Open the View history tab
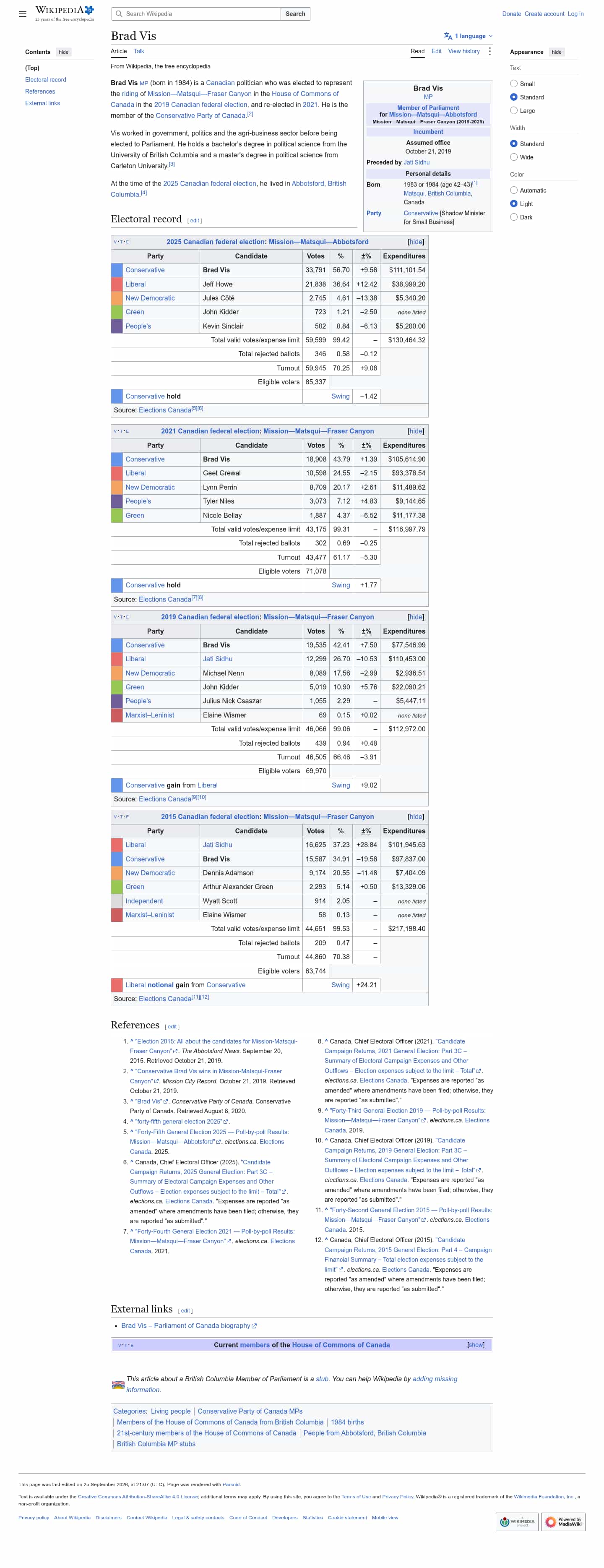The width and height of the screenshot is (604, 1568). coord(464,52)
